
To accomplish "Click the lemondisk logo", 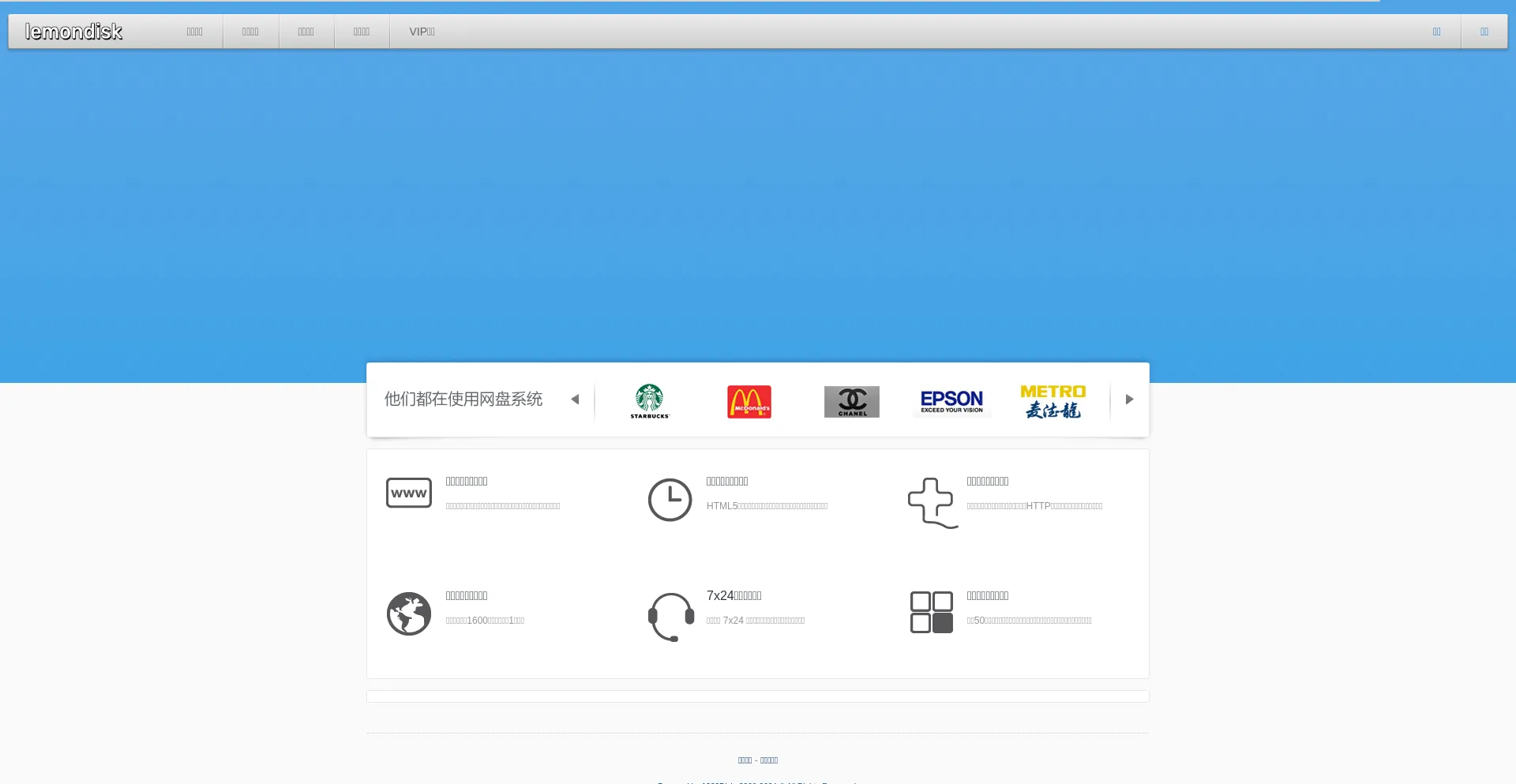I will [x=73, y=32].
